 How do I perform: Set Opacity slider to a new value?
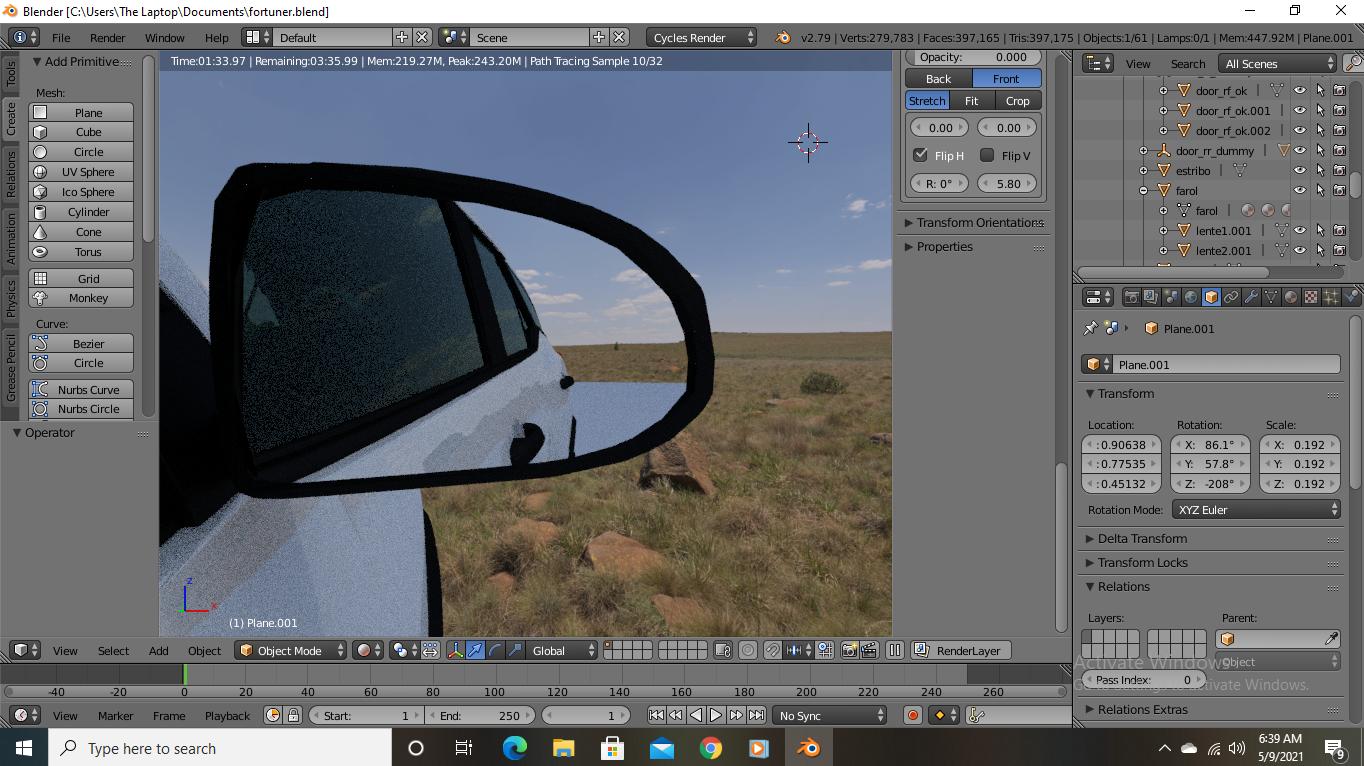[973, 57]
